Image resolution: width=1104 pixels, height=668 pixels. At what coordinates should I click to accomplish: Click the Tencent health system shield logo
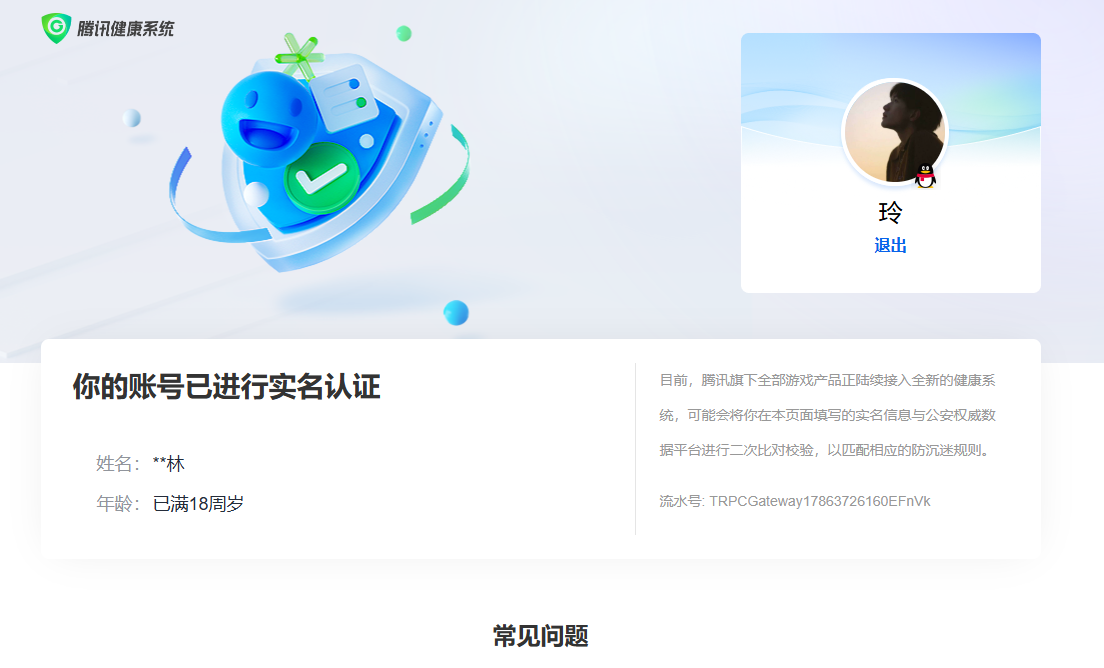[56, 28]
